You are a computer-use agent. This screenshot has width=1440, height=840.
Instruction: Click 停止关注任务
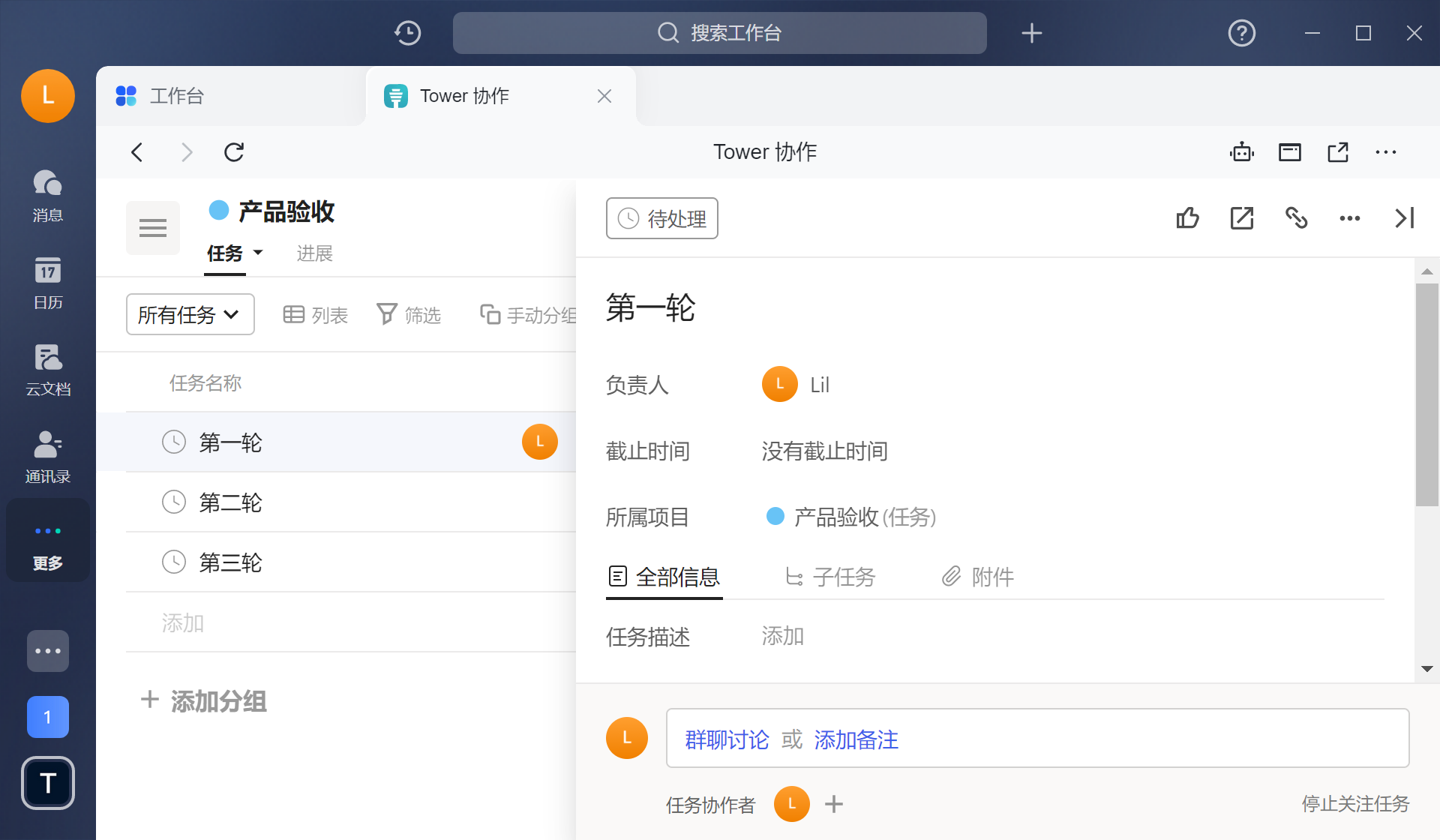[1356, 804]
